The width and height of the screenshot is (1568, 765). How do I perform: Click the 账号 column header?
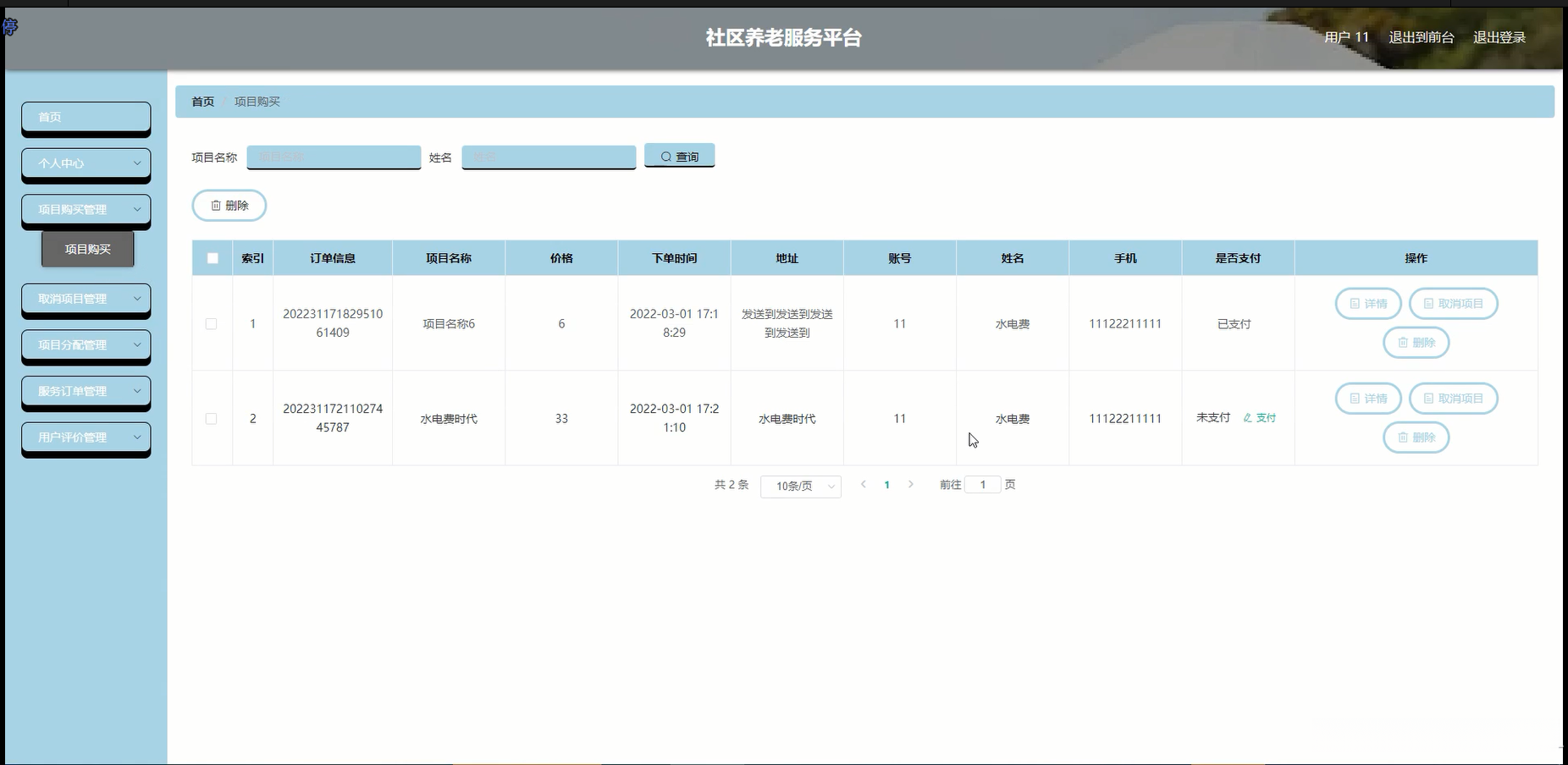[900, 258]
